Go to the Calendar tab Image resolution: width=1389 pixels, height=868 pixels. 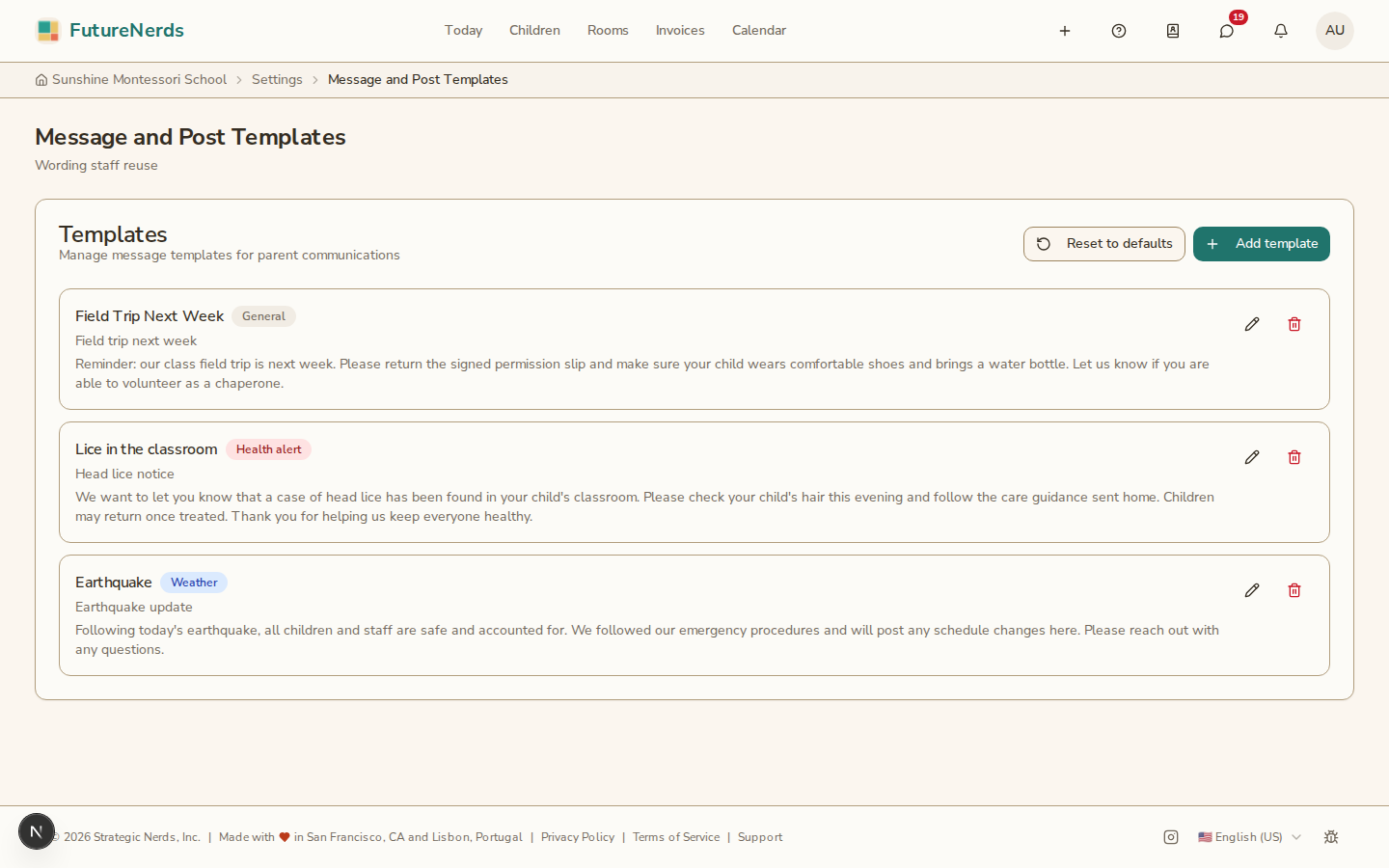click(759, 31)
